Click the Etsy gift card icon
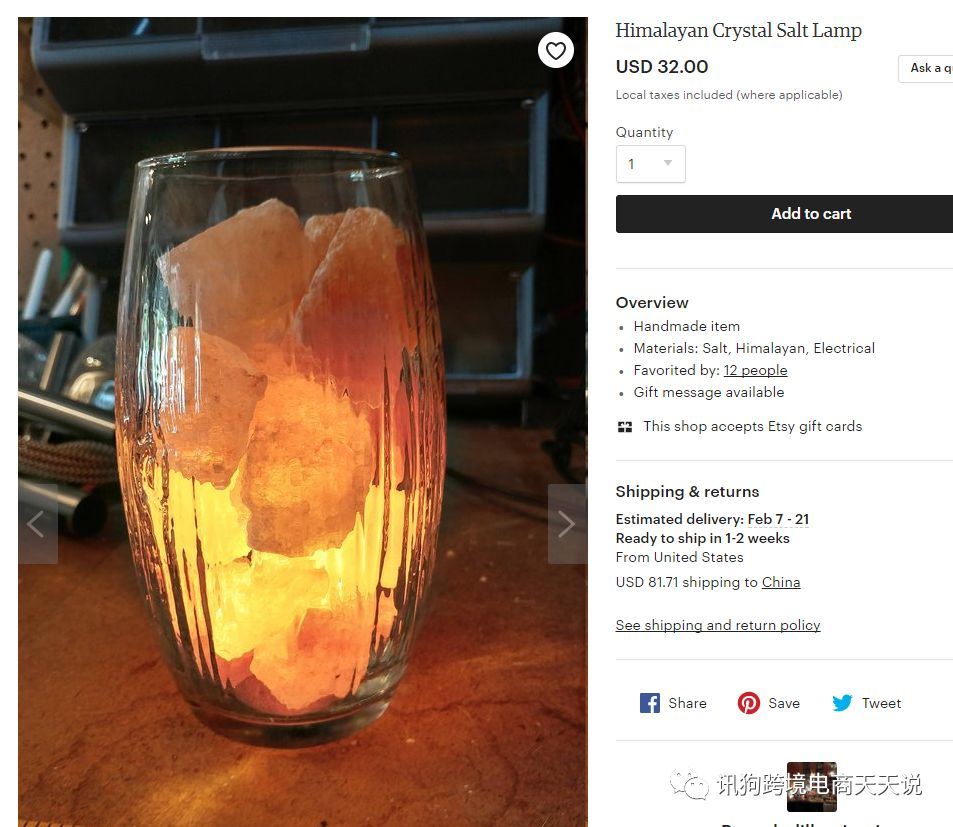Viewport: 953px width, 827px height. (x=625, y=427)
